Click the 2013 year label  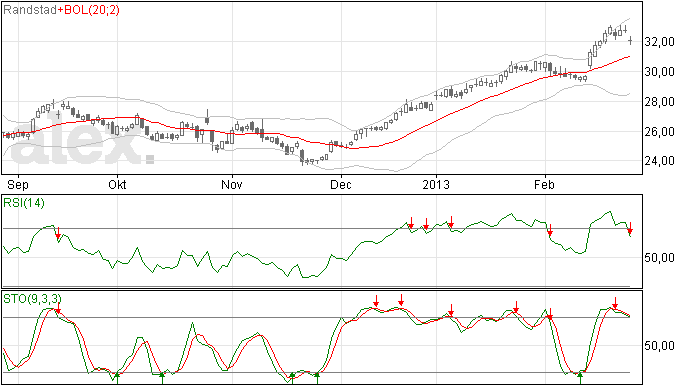[x=436, y=184]
